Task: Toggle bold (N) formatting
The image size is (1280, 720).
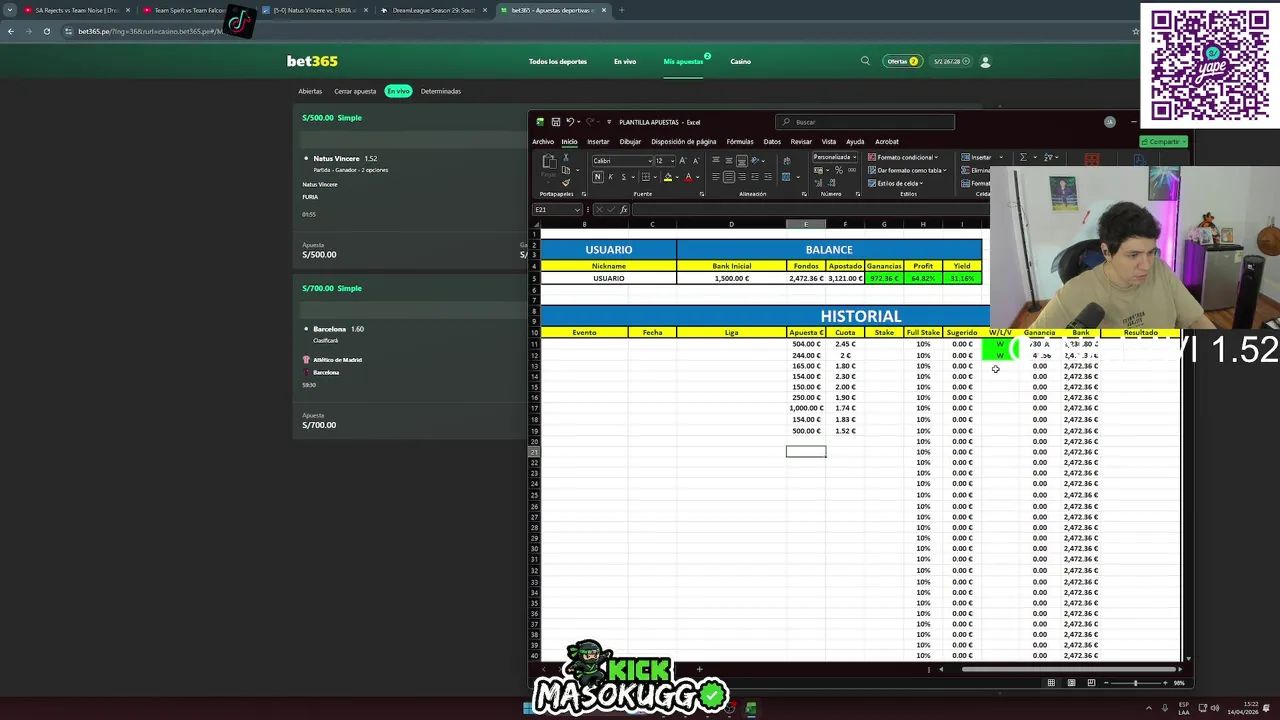Action: [x=598, y=177]
